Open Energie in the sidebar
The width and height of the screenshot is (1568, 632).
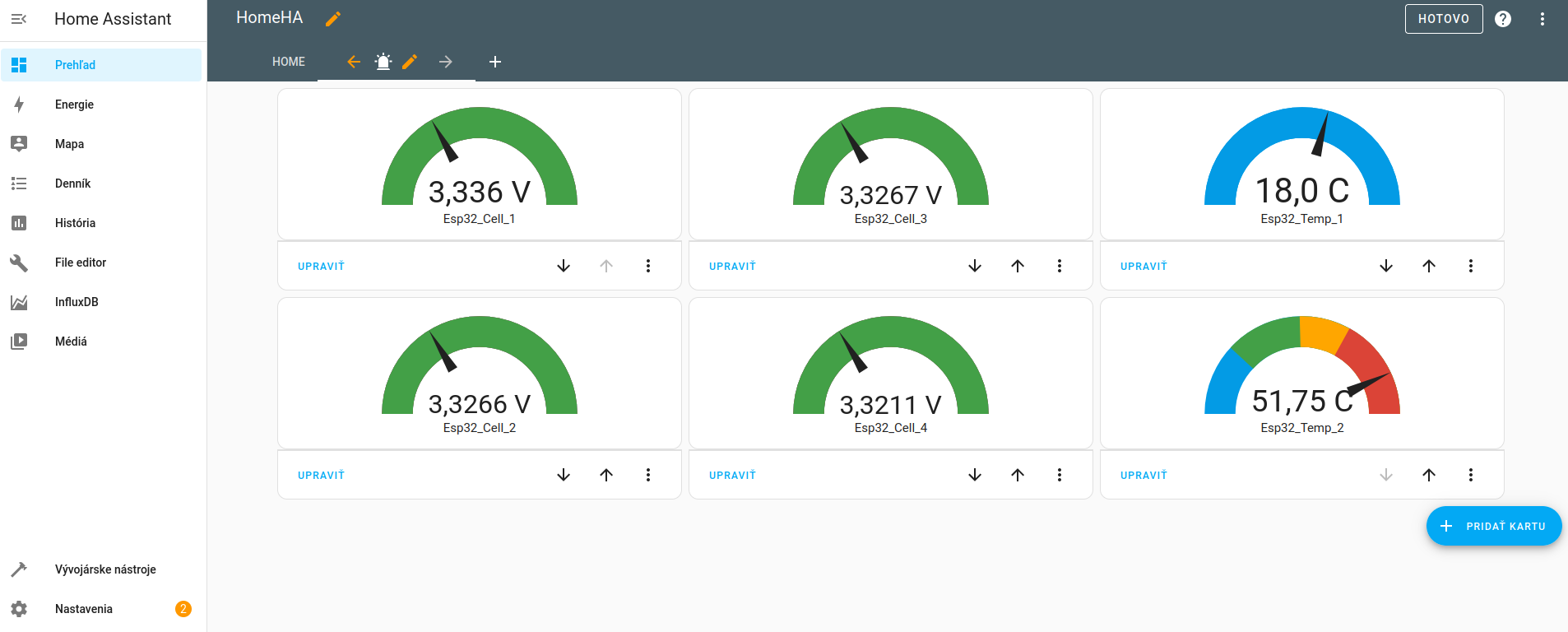click(74, 105)
